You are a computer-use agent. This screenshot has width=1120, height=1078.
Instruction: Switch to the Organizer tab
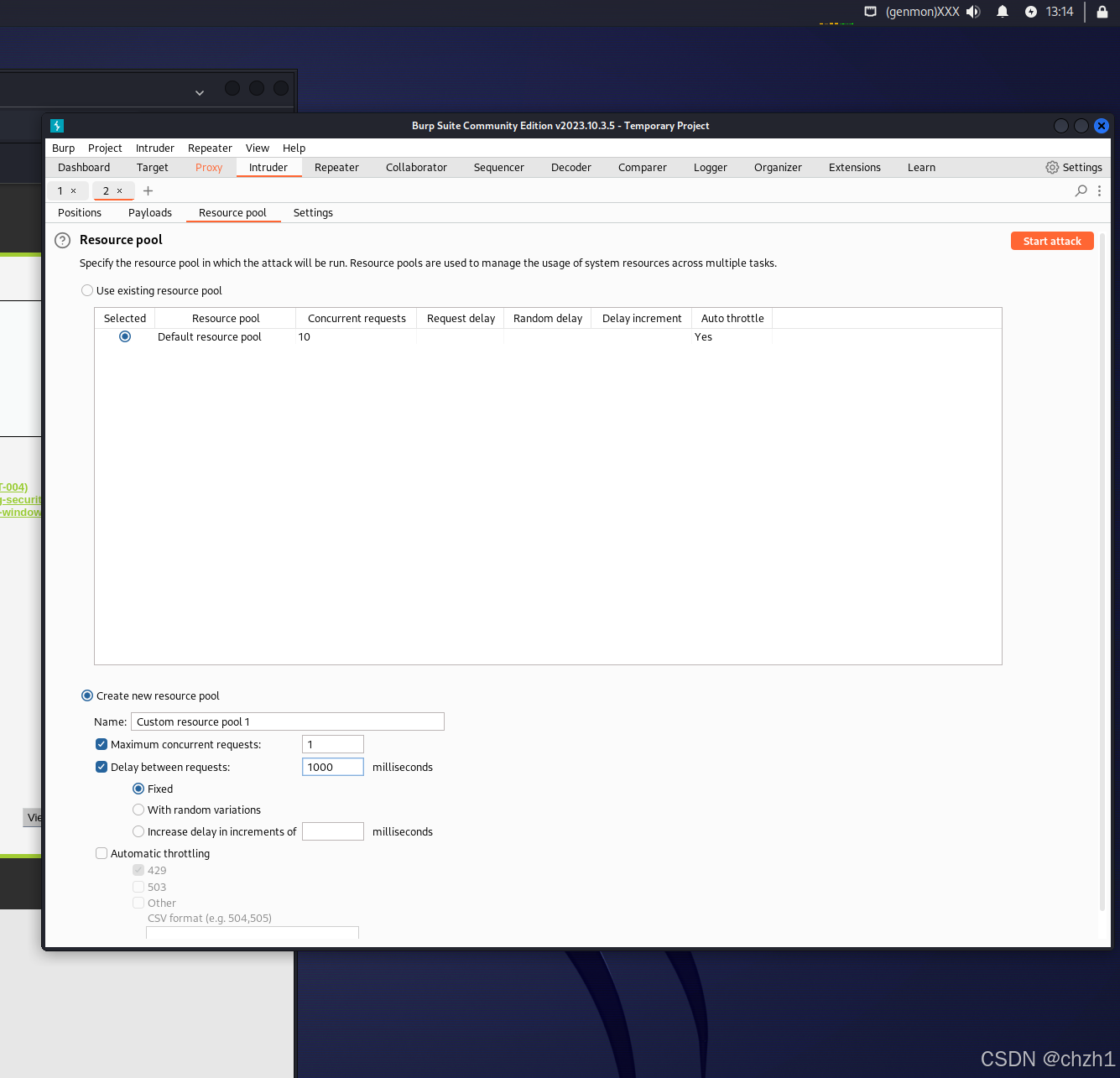click(778, 168)
